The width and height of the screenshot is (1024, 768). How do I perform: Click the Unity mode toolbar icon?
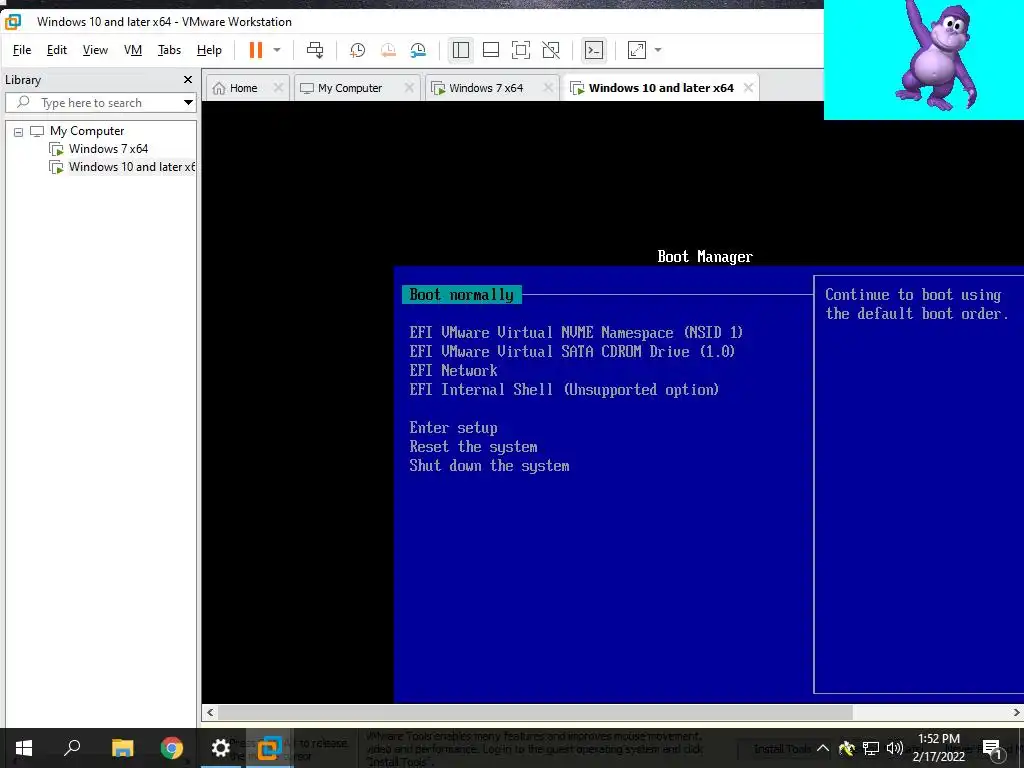coord(551,50)
